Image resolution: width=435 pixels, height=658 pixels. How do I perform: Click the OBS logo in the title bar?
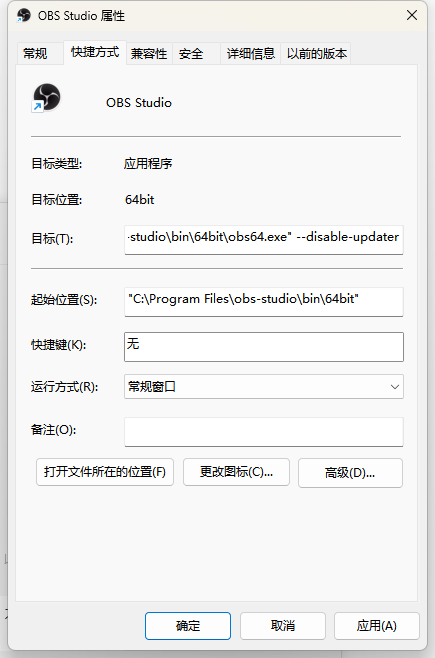(x=24, y=16)
